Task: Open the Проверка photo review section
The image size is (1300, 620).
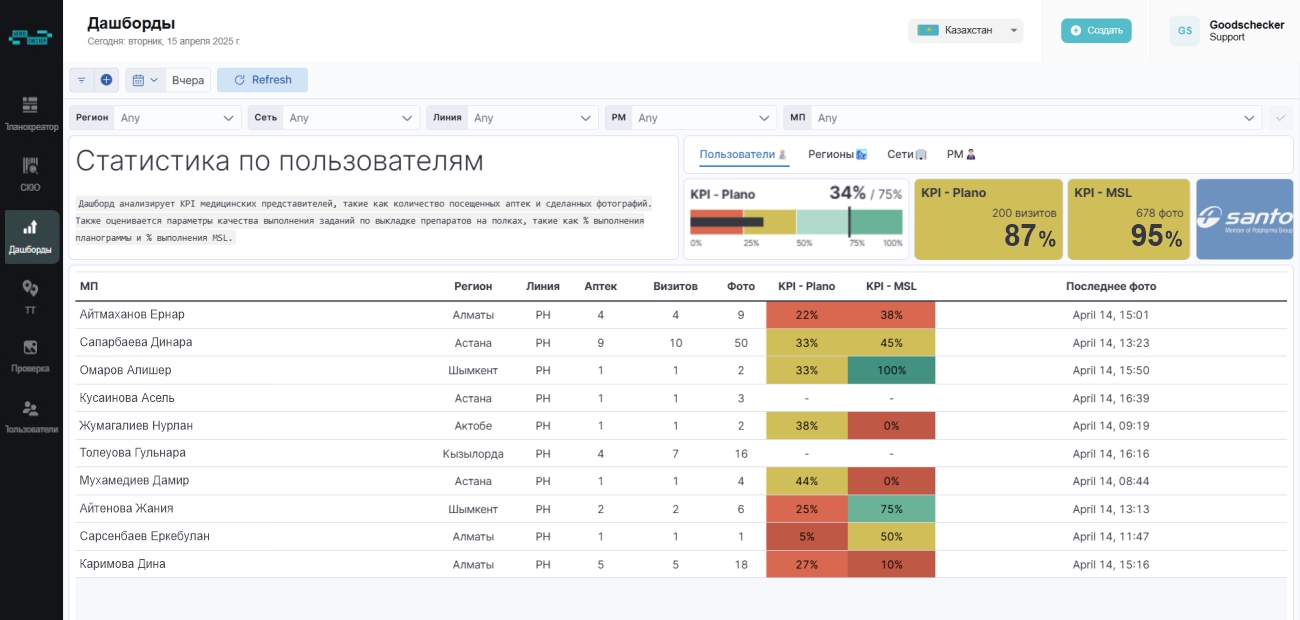Action: point(30,355)
